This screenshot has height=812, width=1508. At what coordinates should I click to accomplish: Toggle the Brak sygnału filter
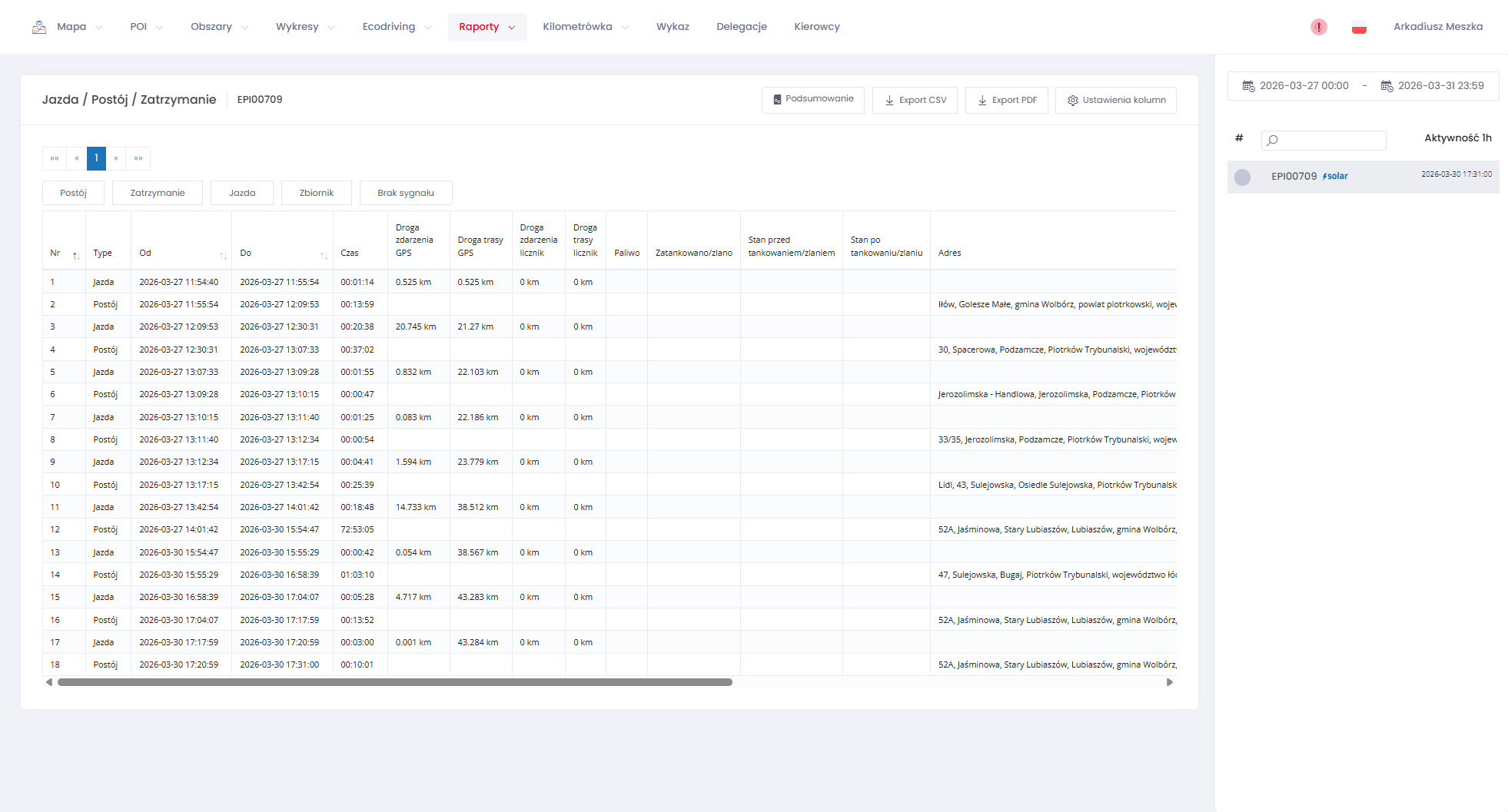(x=405, y=193)
